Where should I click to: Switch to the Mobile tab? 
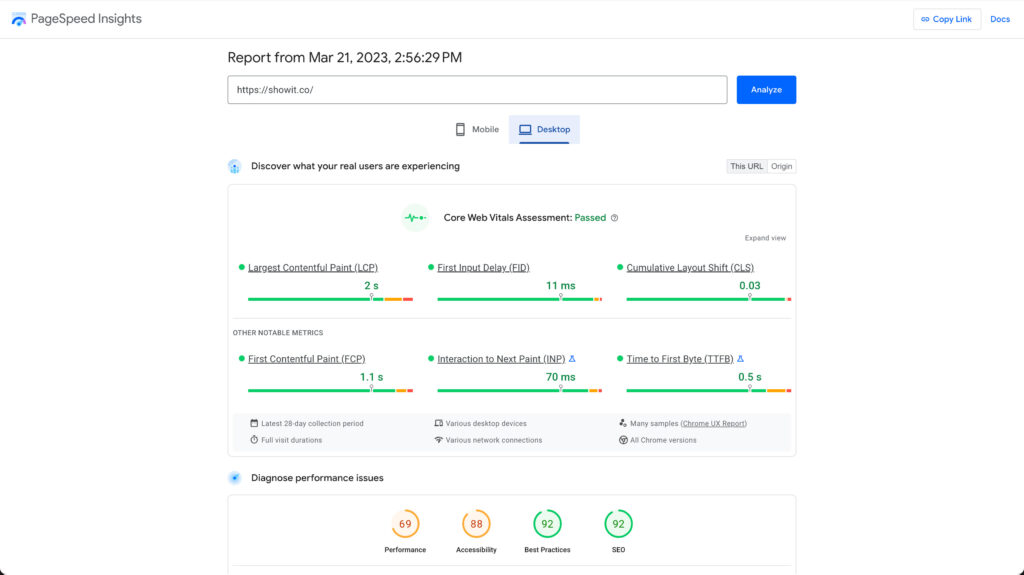click(477, 130)
